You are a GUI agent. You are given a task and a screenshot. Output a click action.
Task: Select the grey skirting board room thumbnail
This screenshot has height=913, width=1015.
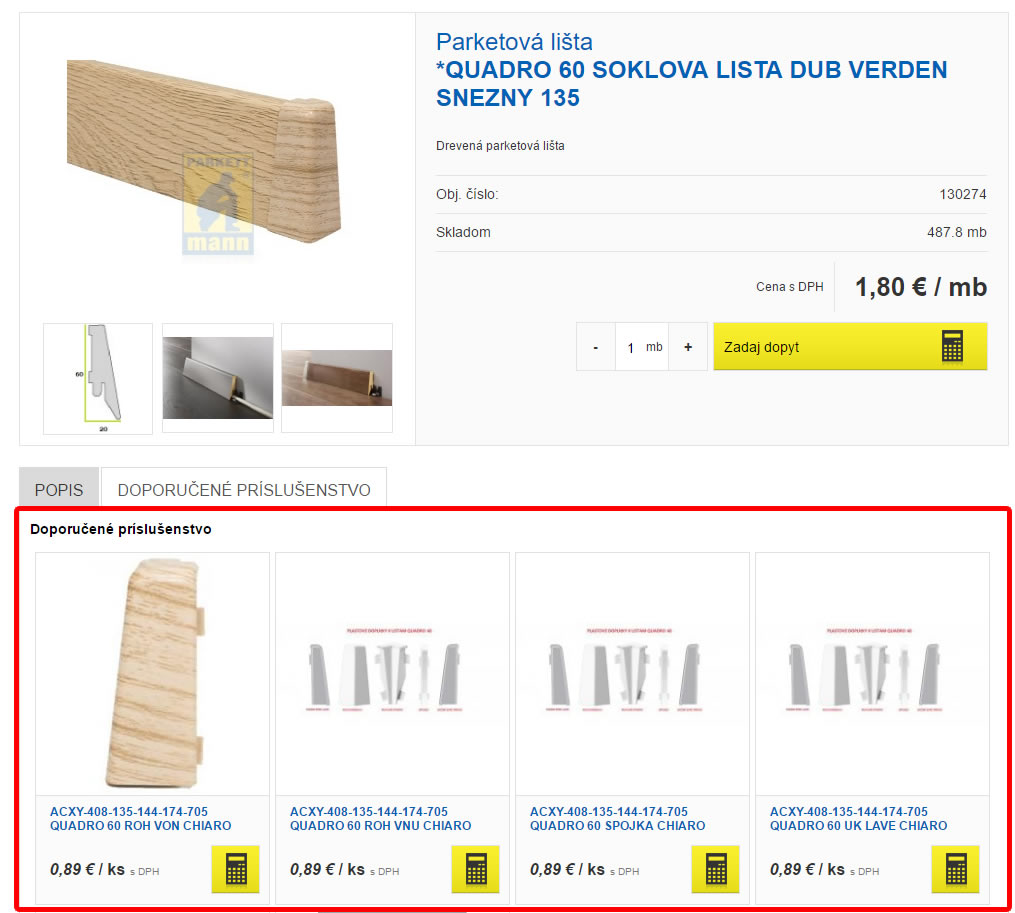coord(218,378)
